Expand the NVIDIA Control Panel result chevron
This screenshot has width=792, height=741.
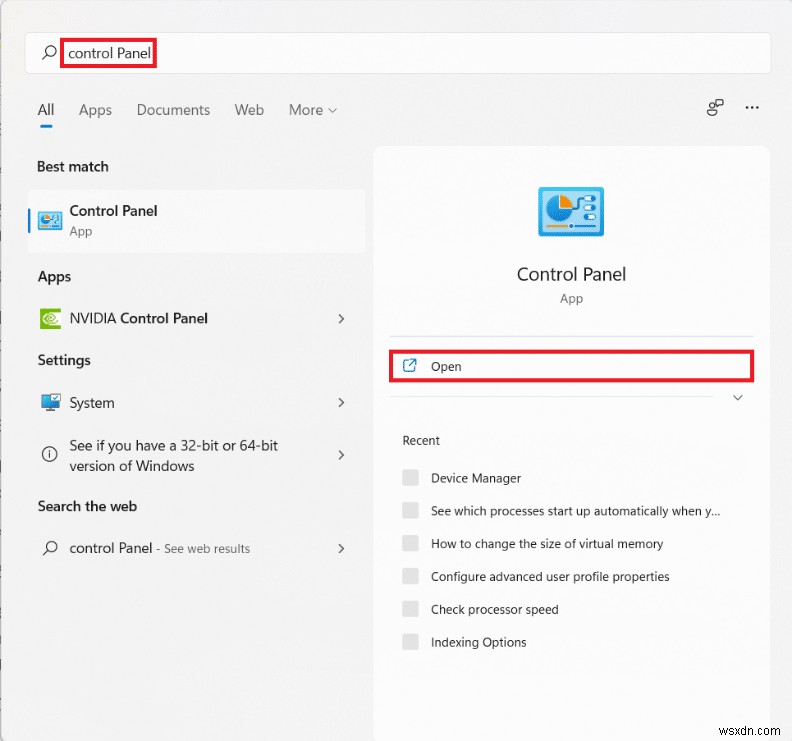[x=341, y=318]
